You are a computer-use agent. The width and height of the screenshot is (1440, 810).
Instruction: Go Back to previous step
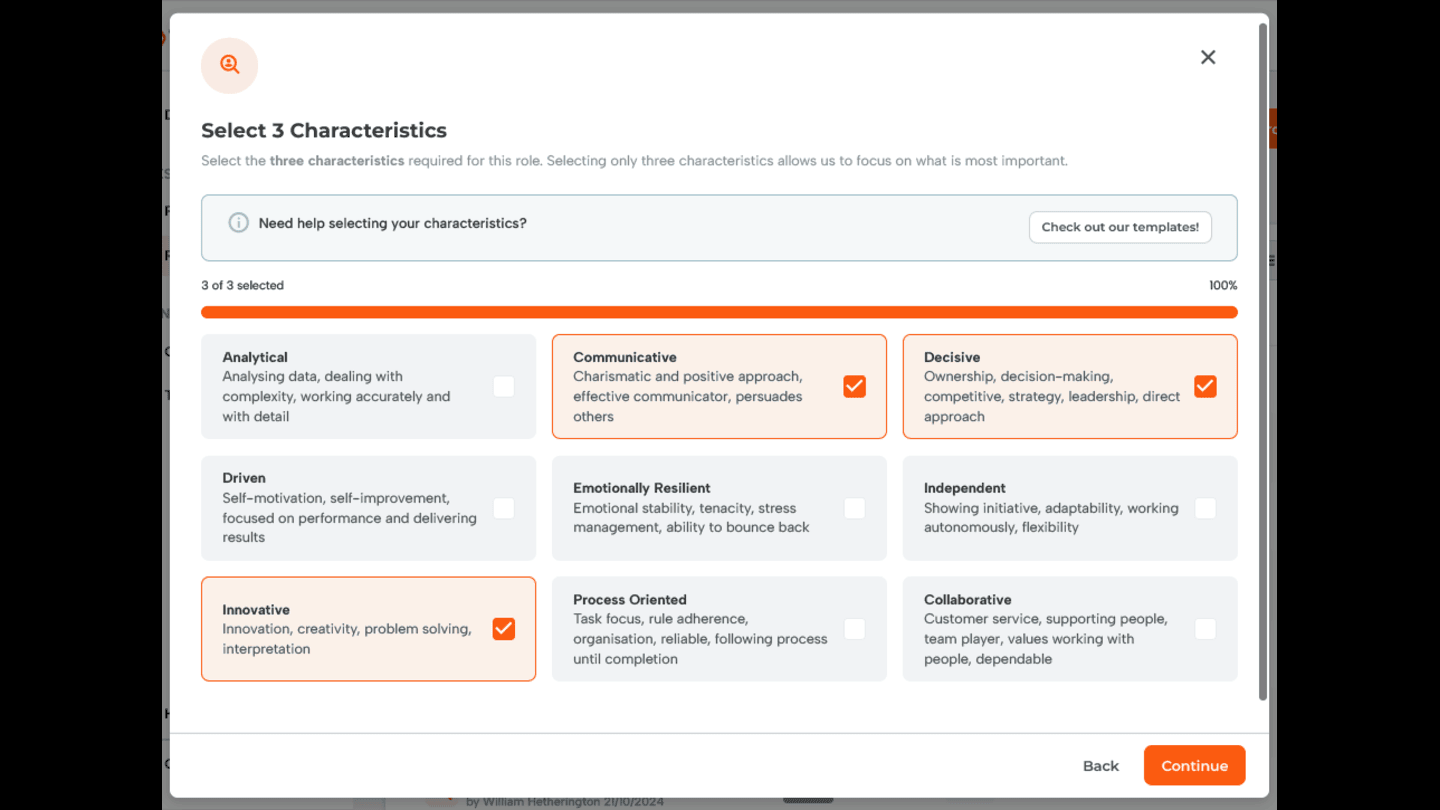pyautogui.click(x=1100, y=766)
